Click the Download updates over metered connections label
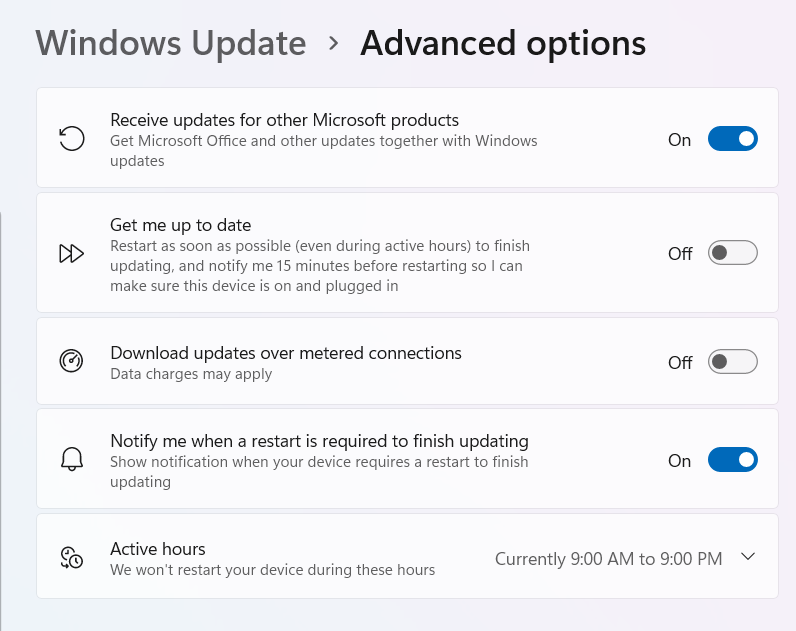Image resolution: width=796 pixels, height=631 pixels. coord(286,353)
